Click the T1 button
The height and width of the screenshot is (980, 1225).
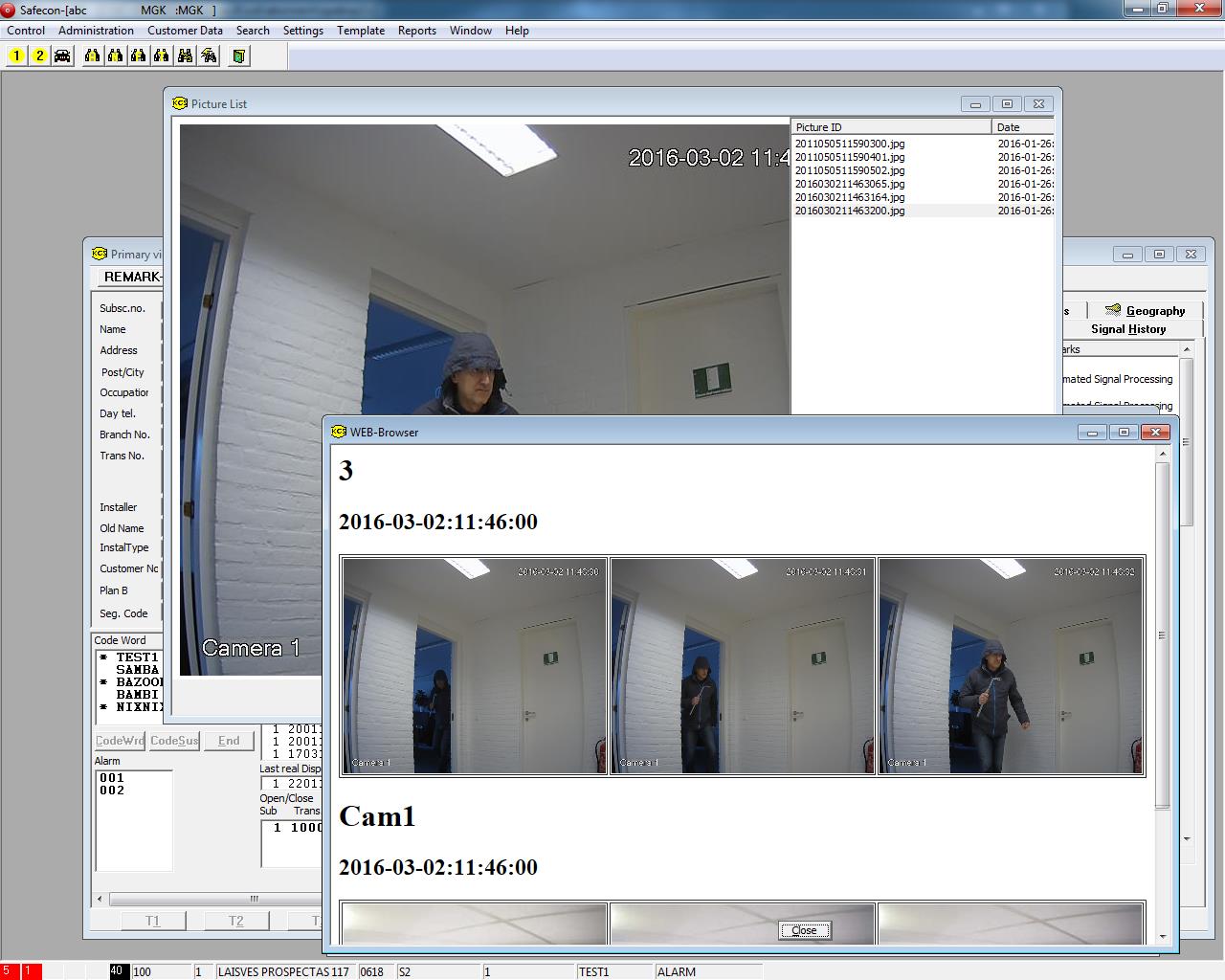click(x=153, y=921)
